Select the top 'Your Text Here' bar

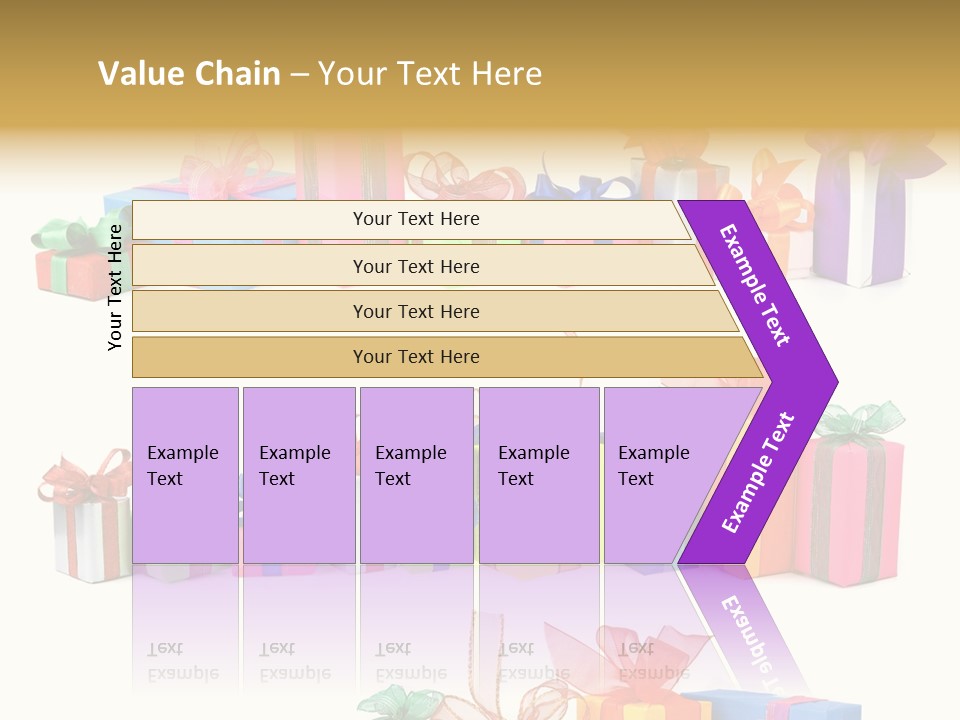pyautogui.click(x=410, y=220)
